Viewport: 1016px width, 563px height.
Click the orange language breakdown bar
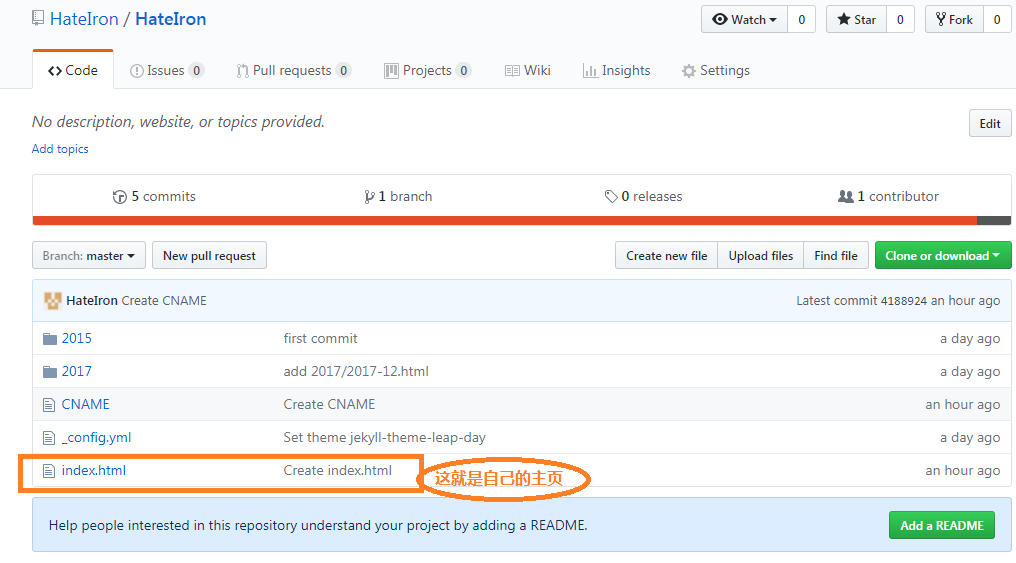505,221
